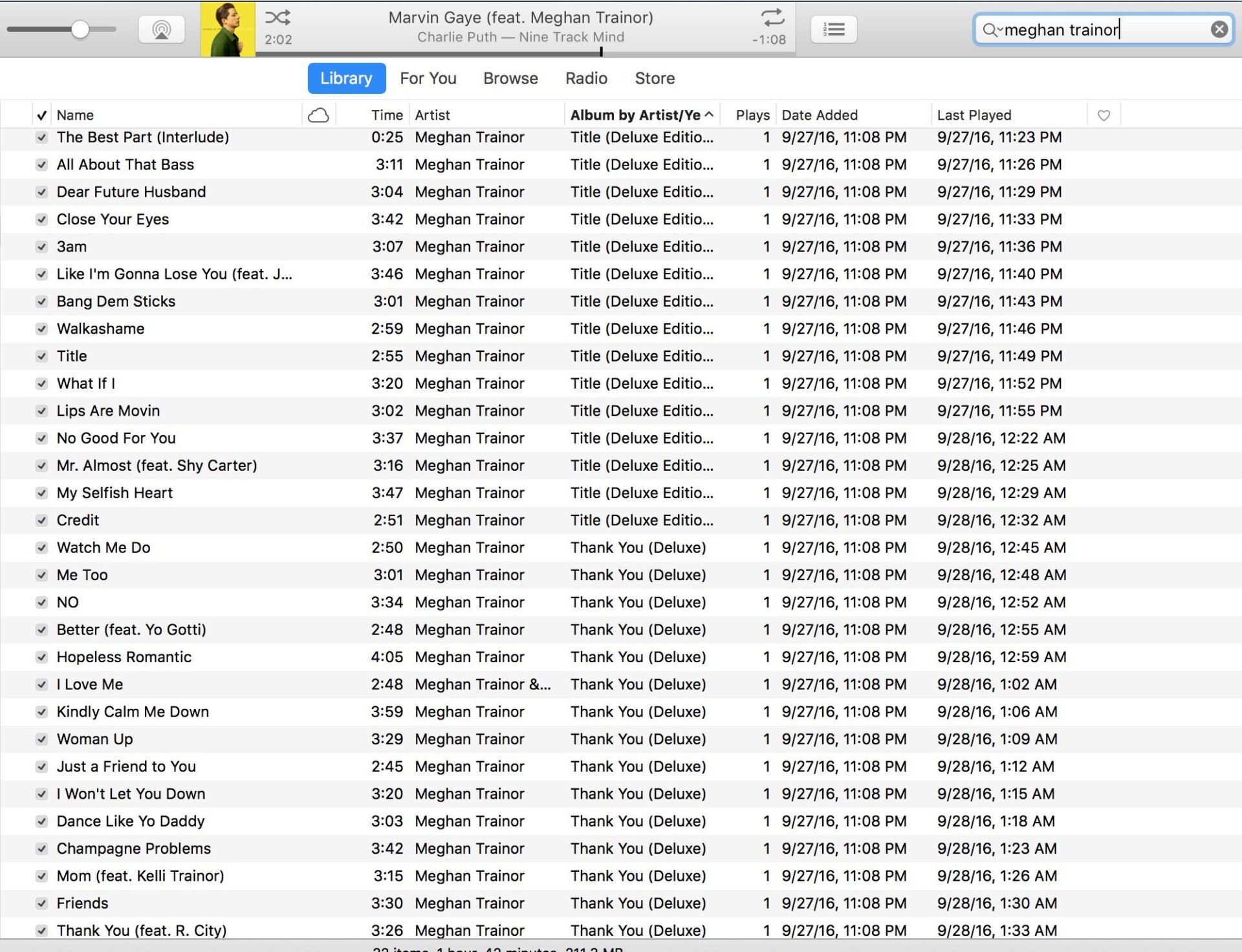
Task: Click the cloud status column header icon
Action: (318, 115)
